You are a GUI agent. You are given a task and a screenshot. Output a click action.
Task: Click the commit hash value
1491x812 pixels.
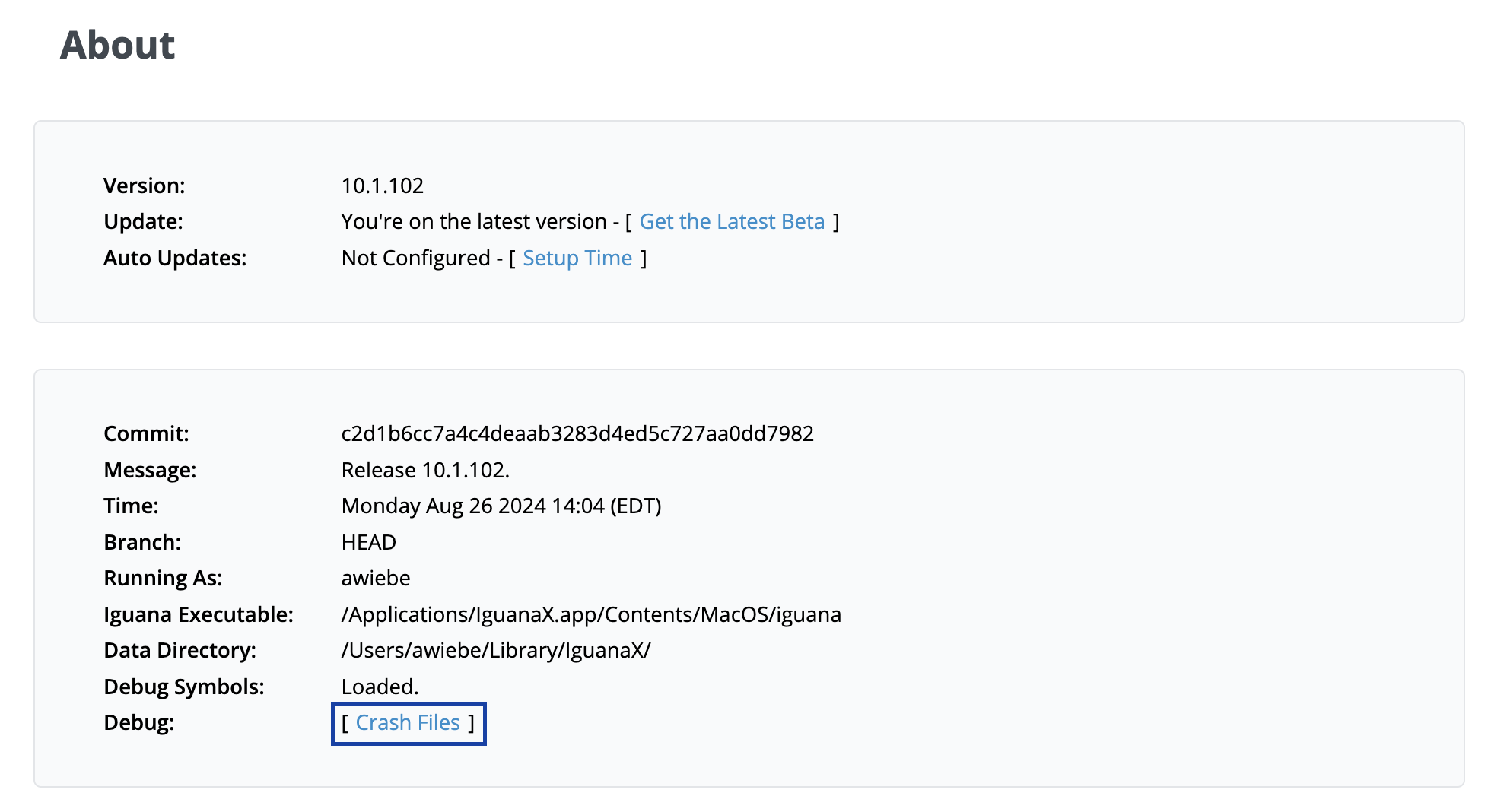[x=577, y=434]
